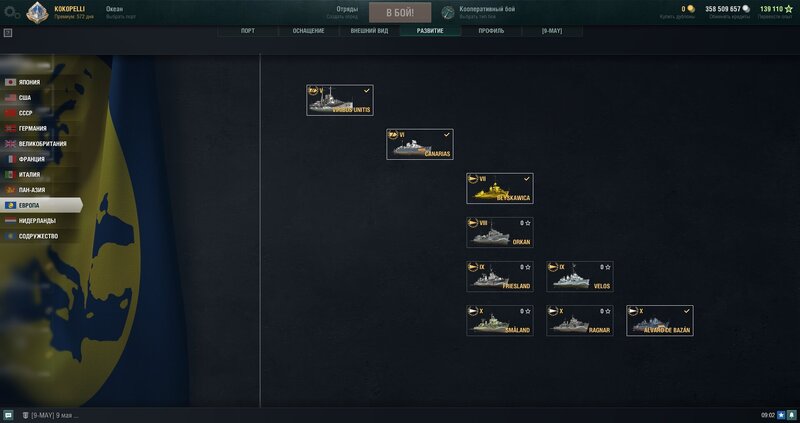Click the USSR red flag icon

[10, 113]
